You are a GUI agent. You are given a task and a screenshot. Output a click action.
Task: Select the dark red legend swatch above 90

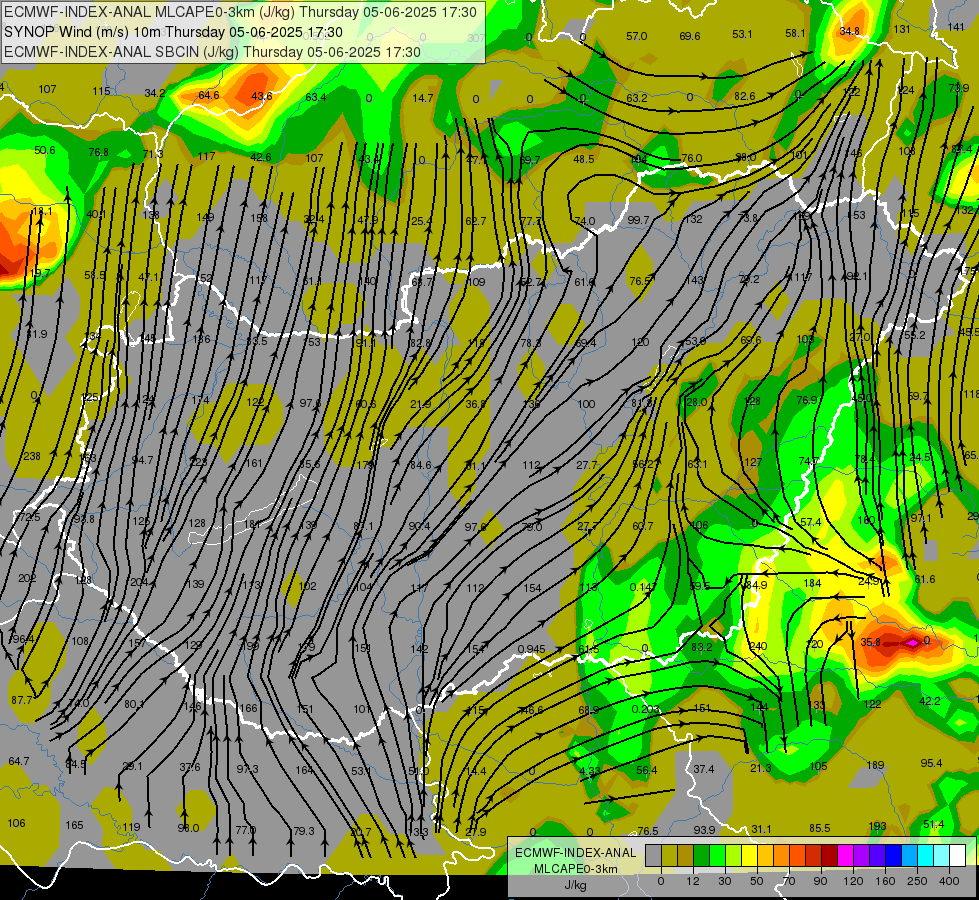click(830, 855)
